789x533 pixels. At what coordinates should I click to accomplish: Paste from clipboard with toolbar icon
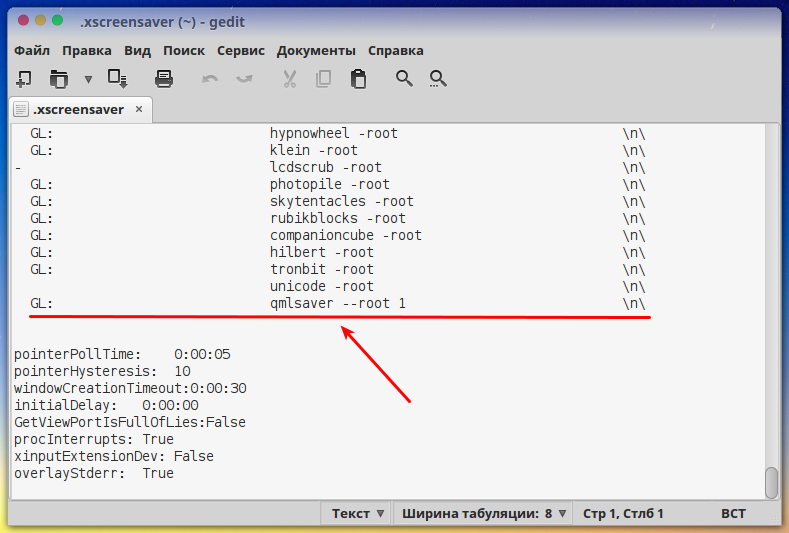point(358,79)
